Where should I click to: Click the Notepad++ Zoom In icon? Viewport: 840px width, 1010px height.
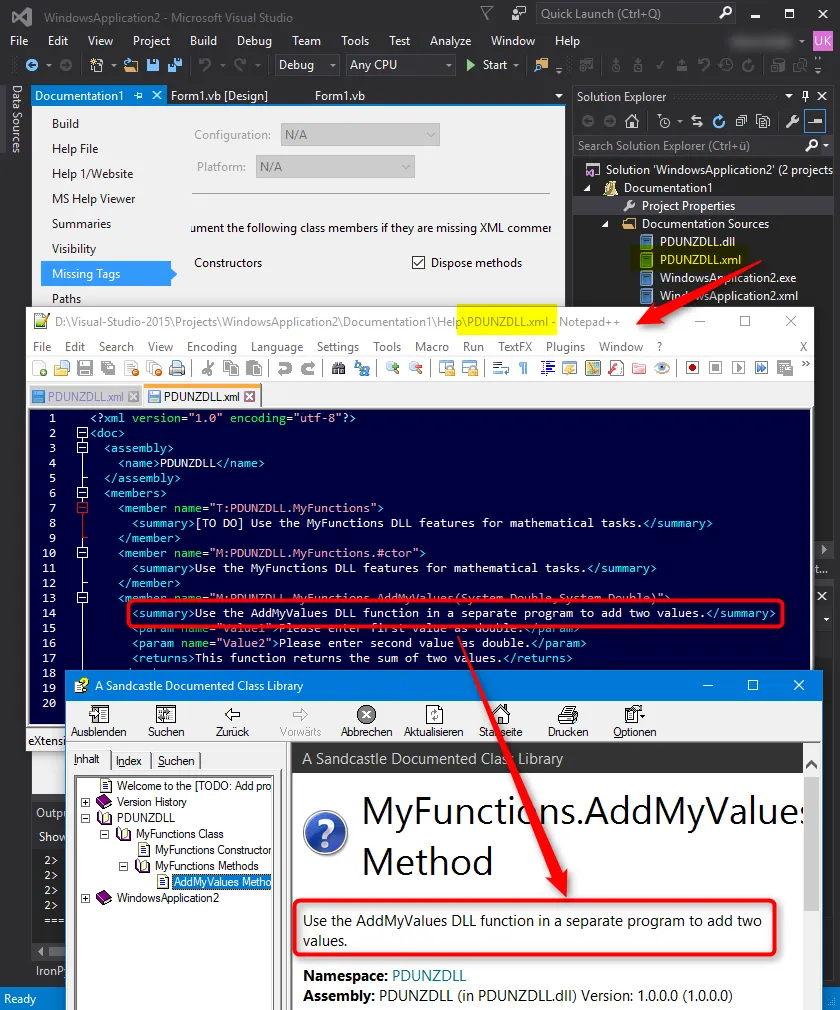click(392, 368)
